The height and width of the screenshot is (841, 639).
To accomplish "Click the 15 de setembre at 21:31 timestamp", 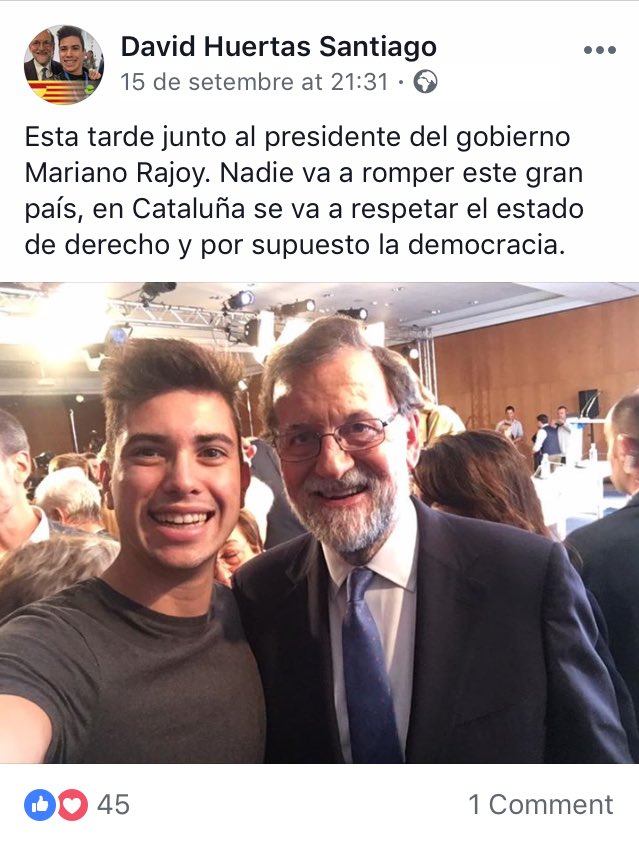I will pos(254,82).
